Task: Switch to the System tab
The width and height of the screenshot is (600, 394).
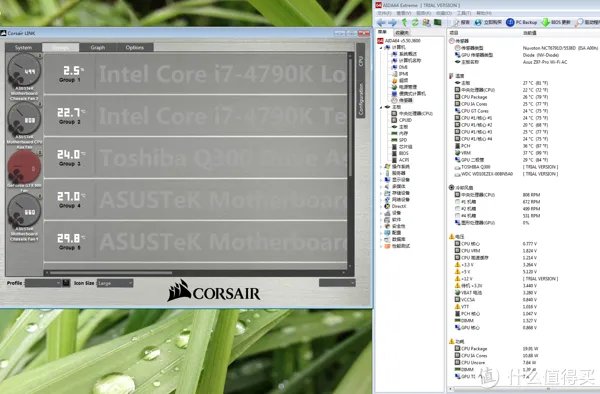Action: (23, 47)
